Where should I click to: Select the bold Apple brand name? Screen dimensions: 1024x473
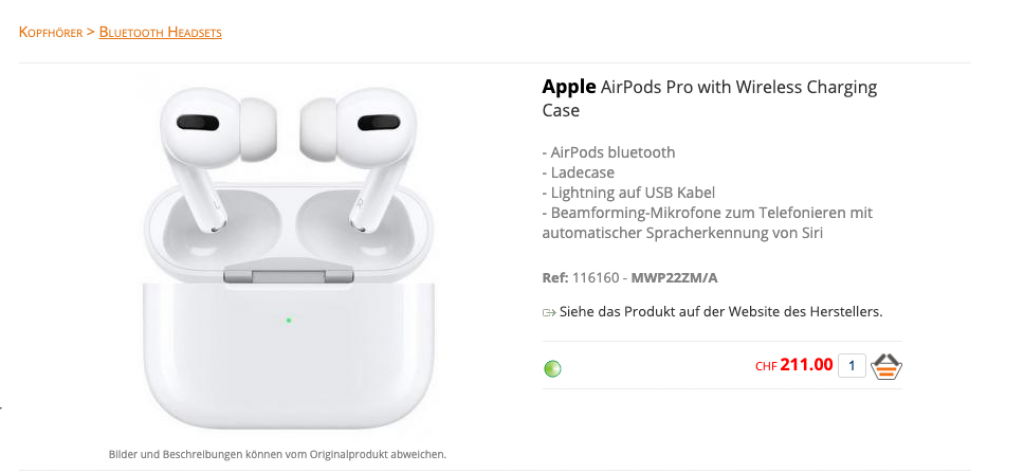[x=569, y=86]
